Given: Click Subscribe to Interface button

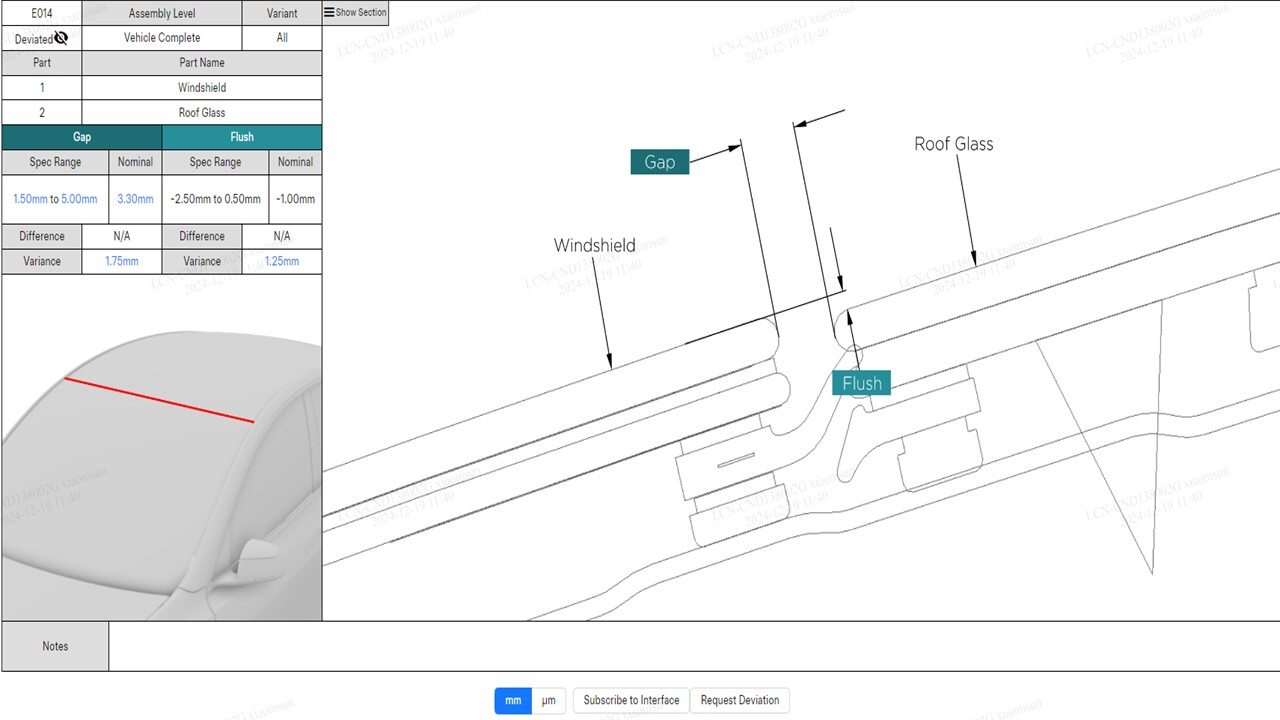Looking at the screenshot, I should pyautogui.click(x=631, y=700).
